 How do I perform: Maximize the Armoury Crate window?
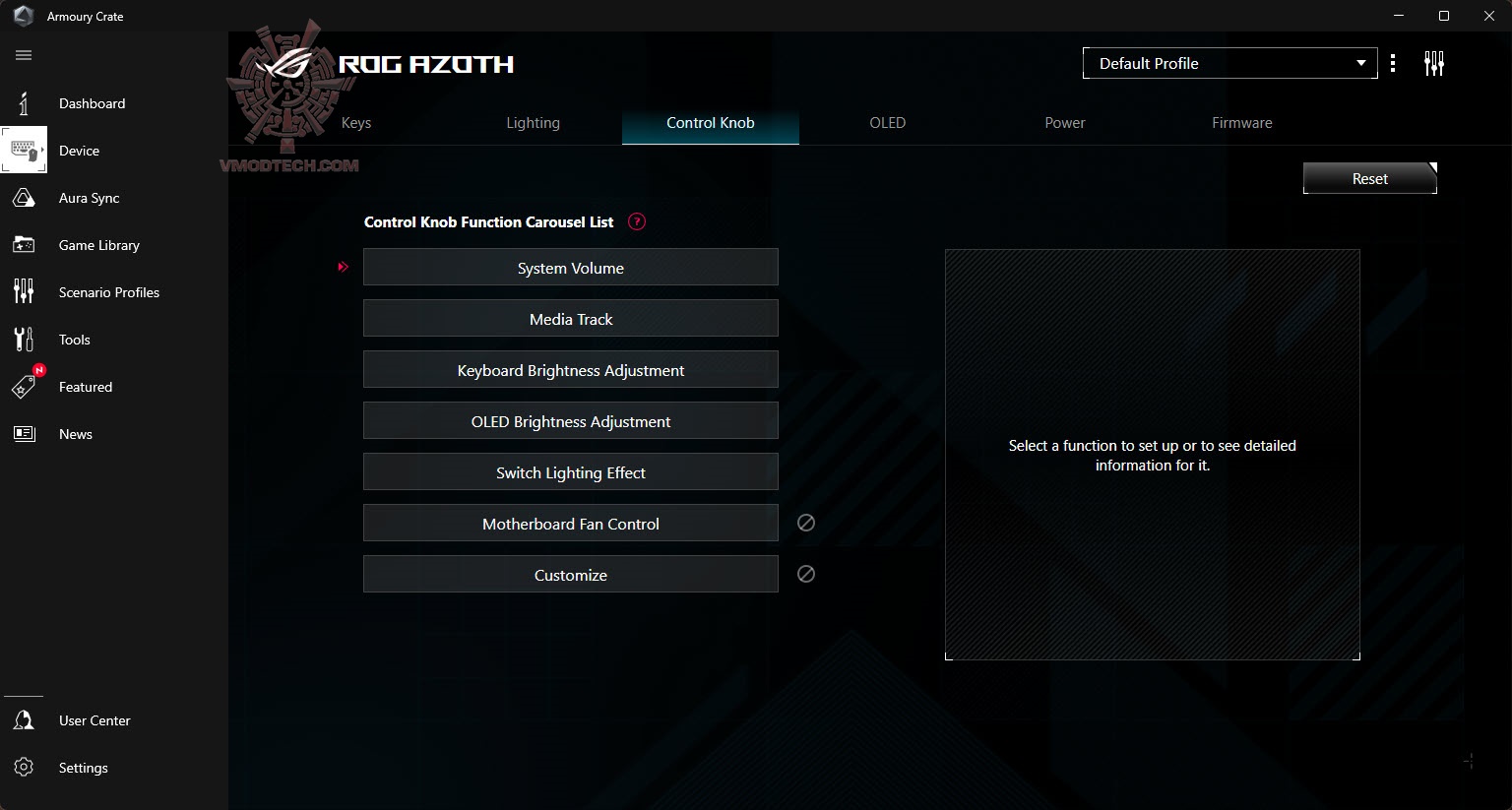pos(1444,16)
